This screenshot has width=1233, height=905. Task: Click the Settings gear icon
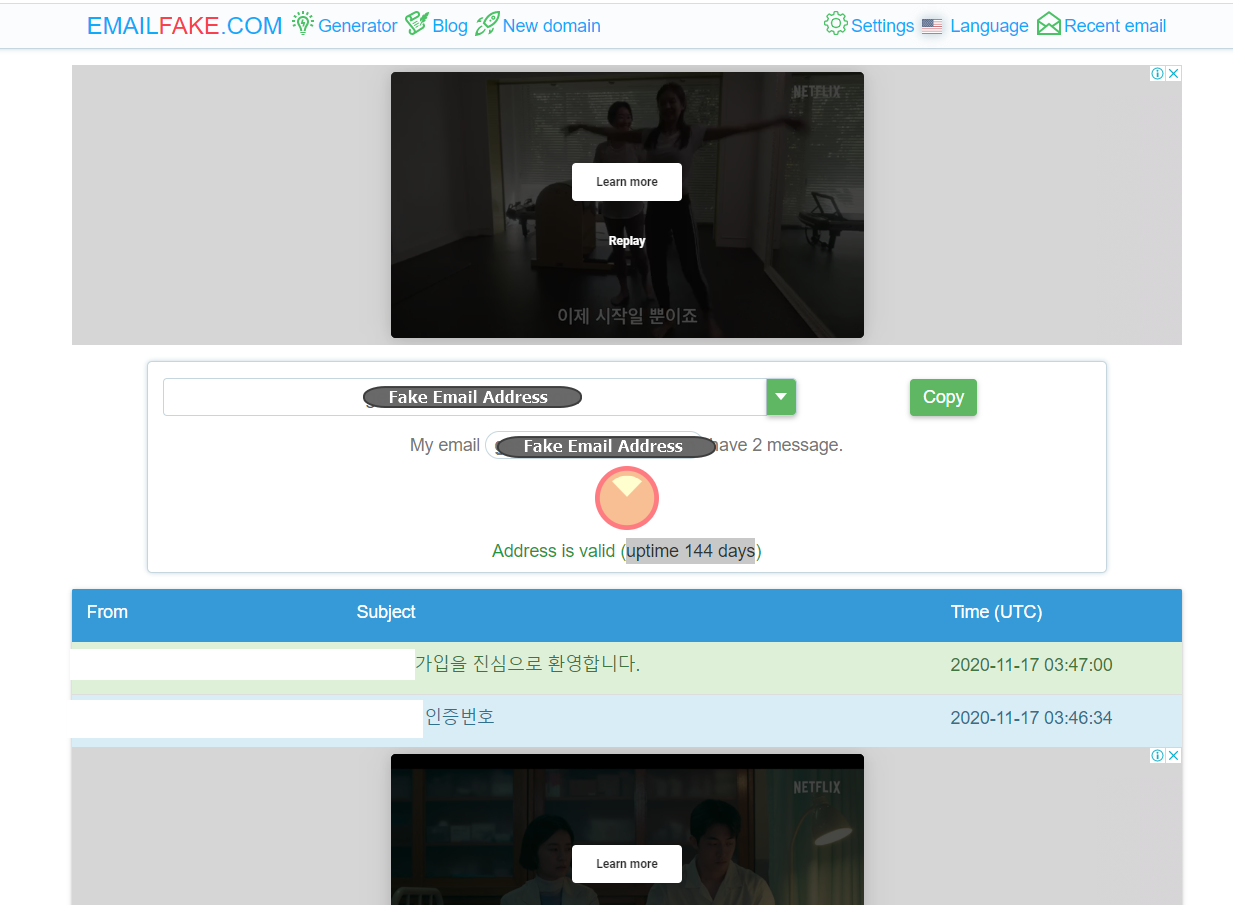coord(835,24)
